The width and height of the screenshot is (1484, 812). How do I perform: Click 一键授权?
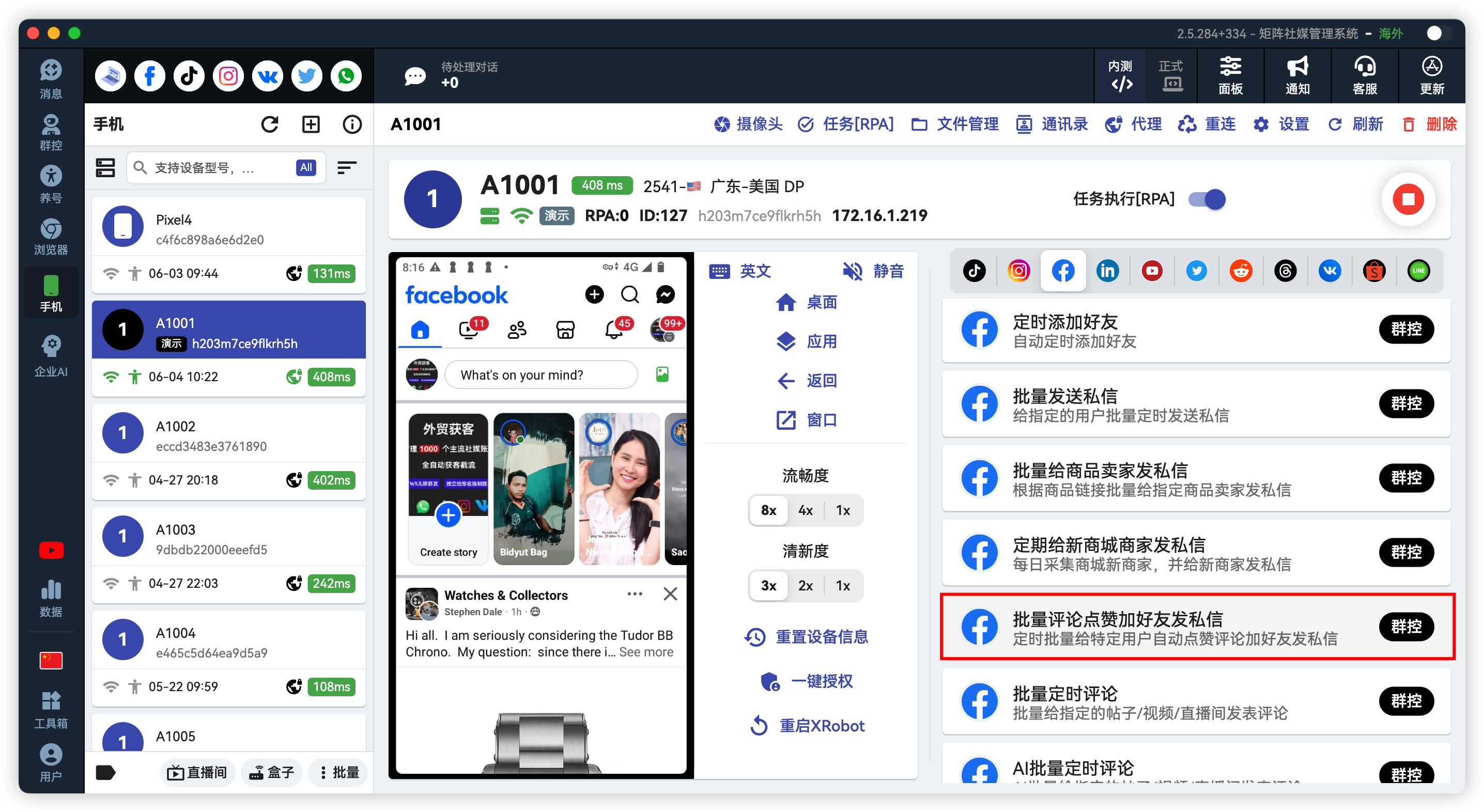[x=807, y=681]
